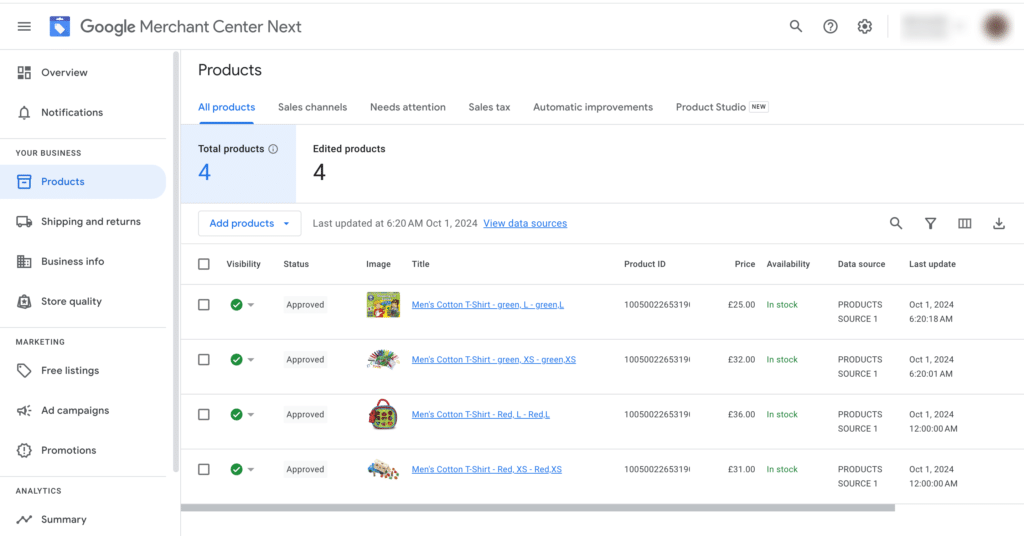Open Notifications bell in sidebar
Viewport: 1024px width, 536px height.
[x=72, y=112]
